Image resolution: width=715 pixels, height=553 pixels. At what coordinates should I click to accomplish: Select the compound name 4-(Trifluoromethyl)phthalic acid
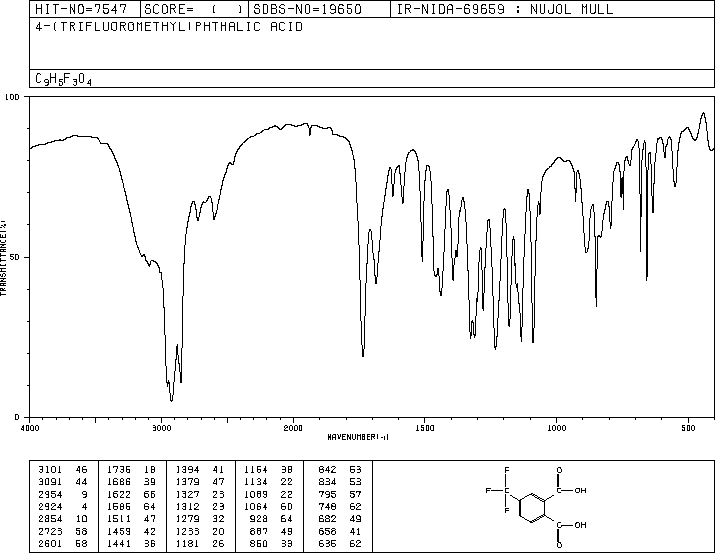coord(169,26)
